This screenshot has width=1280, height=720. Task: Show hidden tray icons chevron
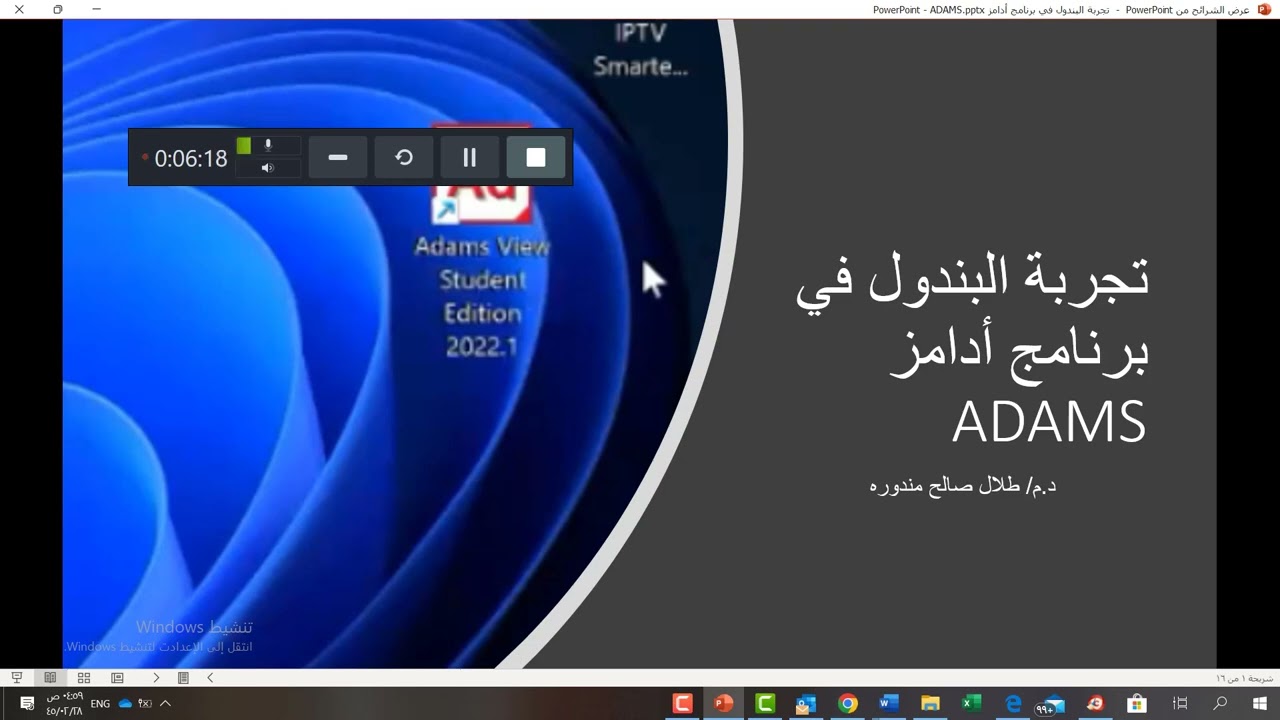166,704
